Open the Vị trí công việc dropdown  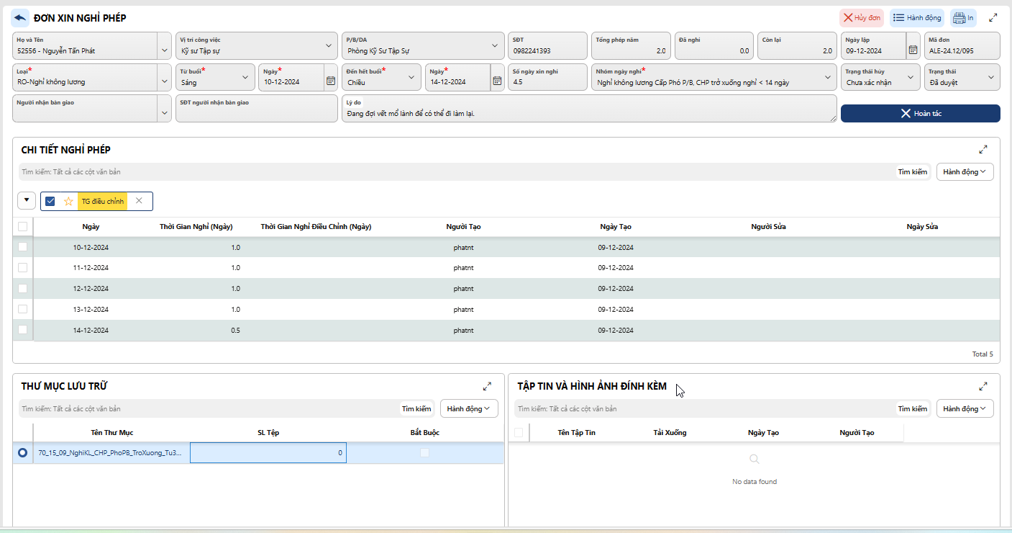329,46
